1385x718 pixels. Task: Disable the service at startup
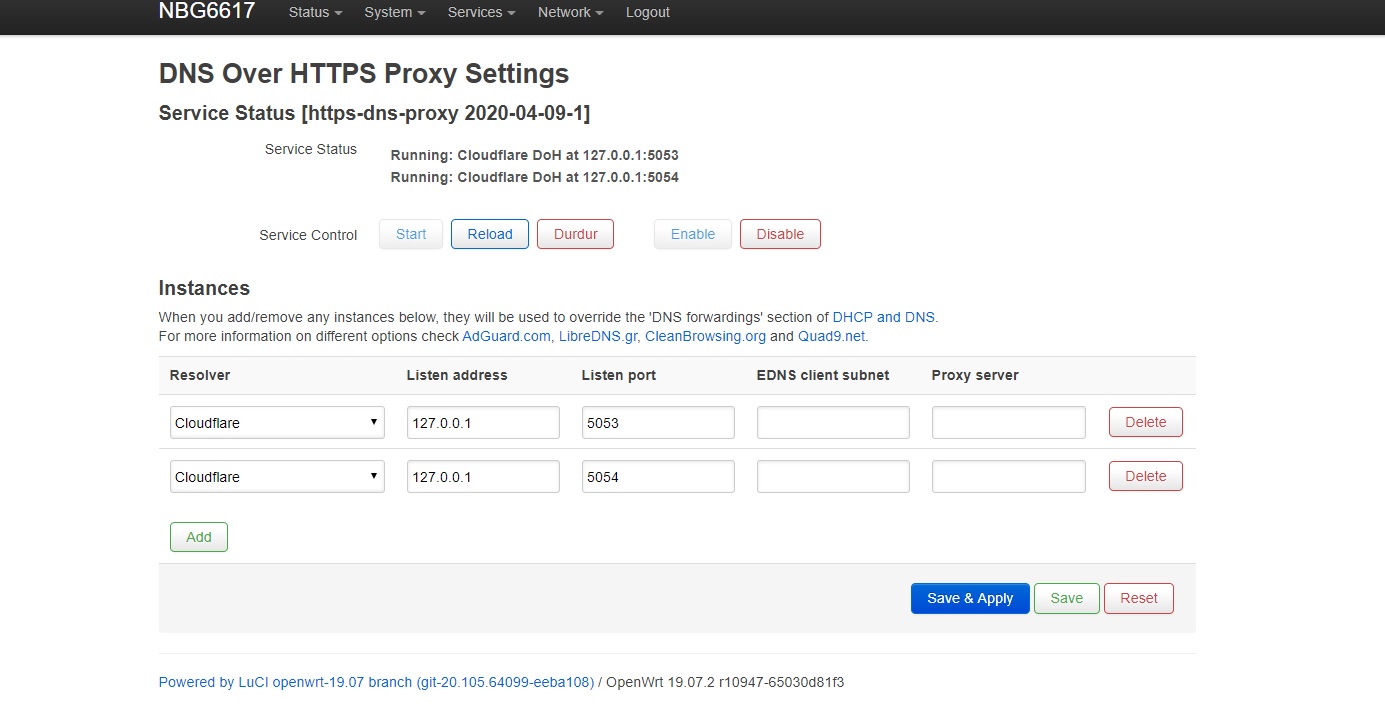pos(780,234)
